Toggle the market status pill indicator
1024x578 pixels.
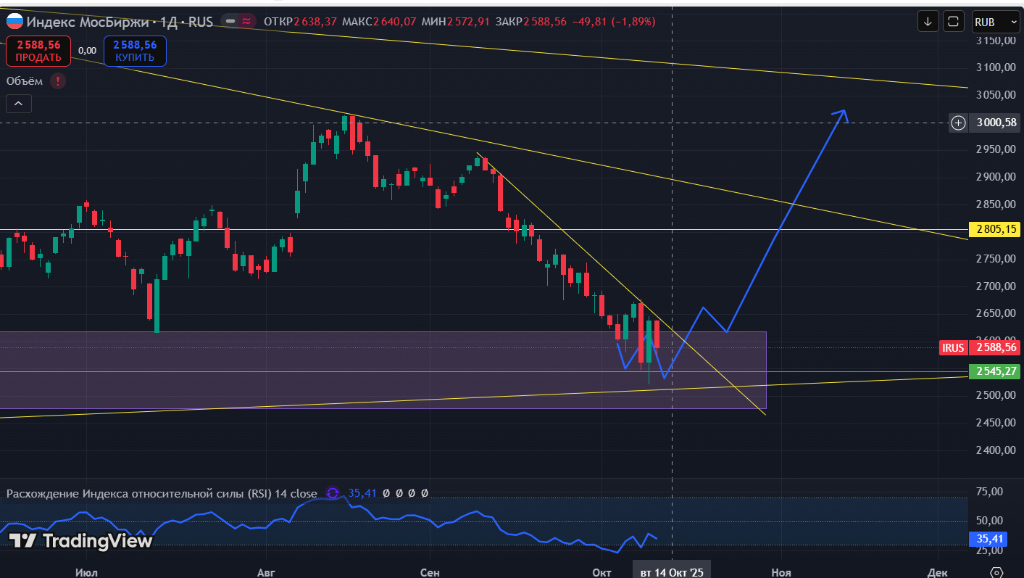[240, 21]
